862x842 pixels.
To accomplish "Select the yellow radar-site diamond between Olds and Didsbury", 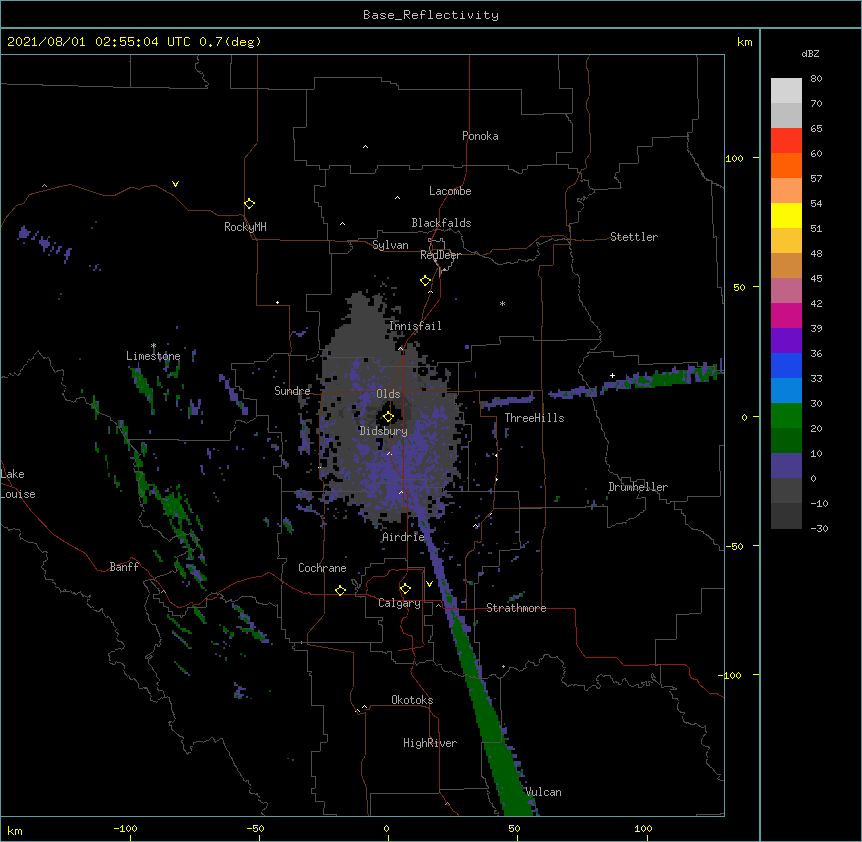I will [x=389, y=417].
